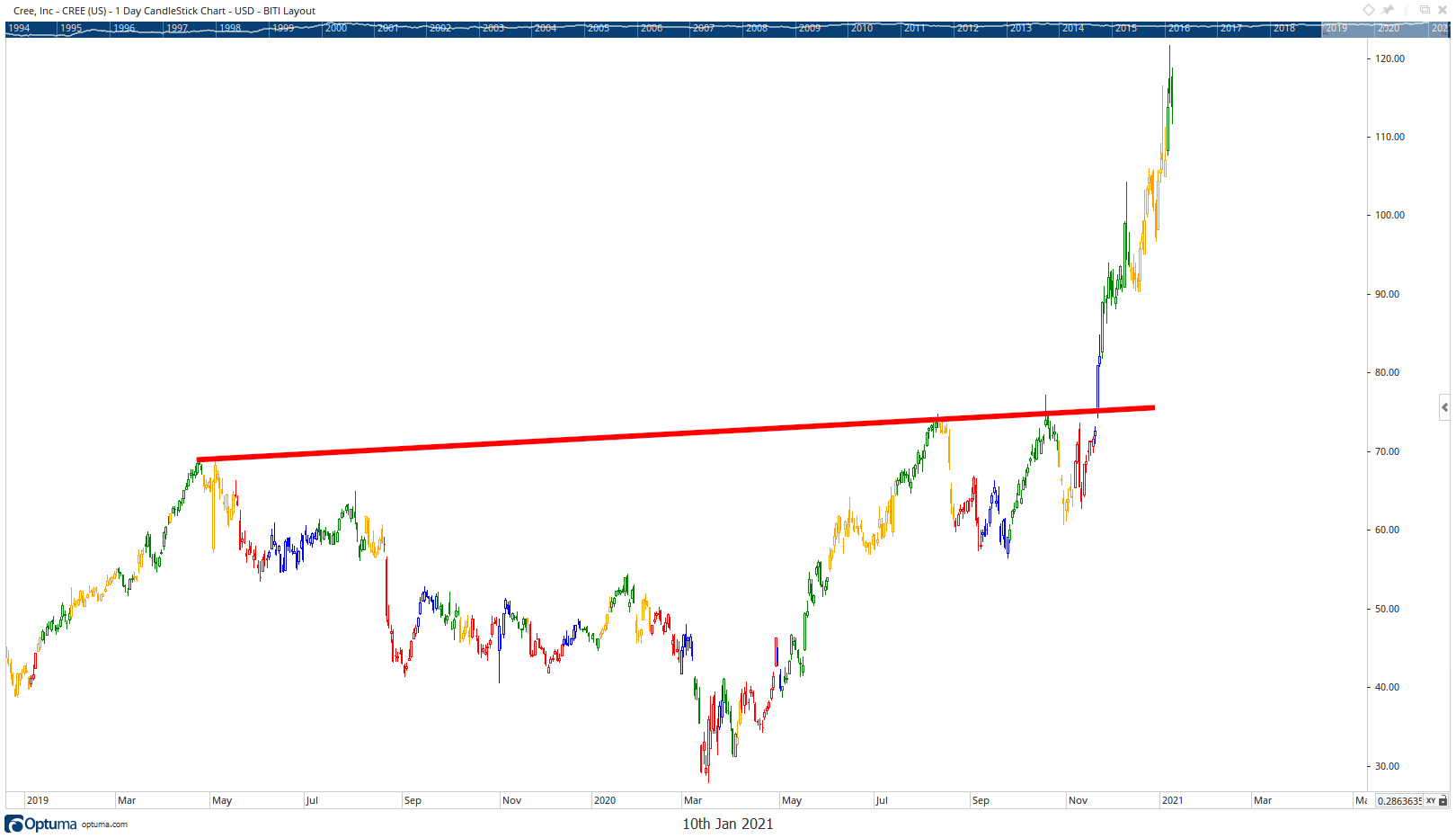This screenshot has width=1456, height=838.
Task: Select the red trendline on the chart
Action: tap(676, 434)
